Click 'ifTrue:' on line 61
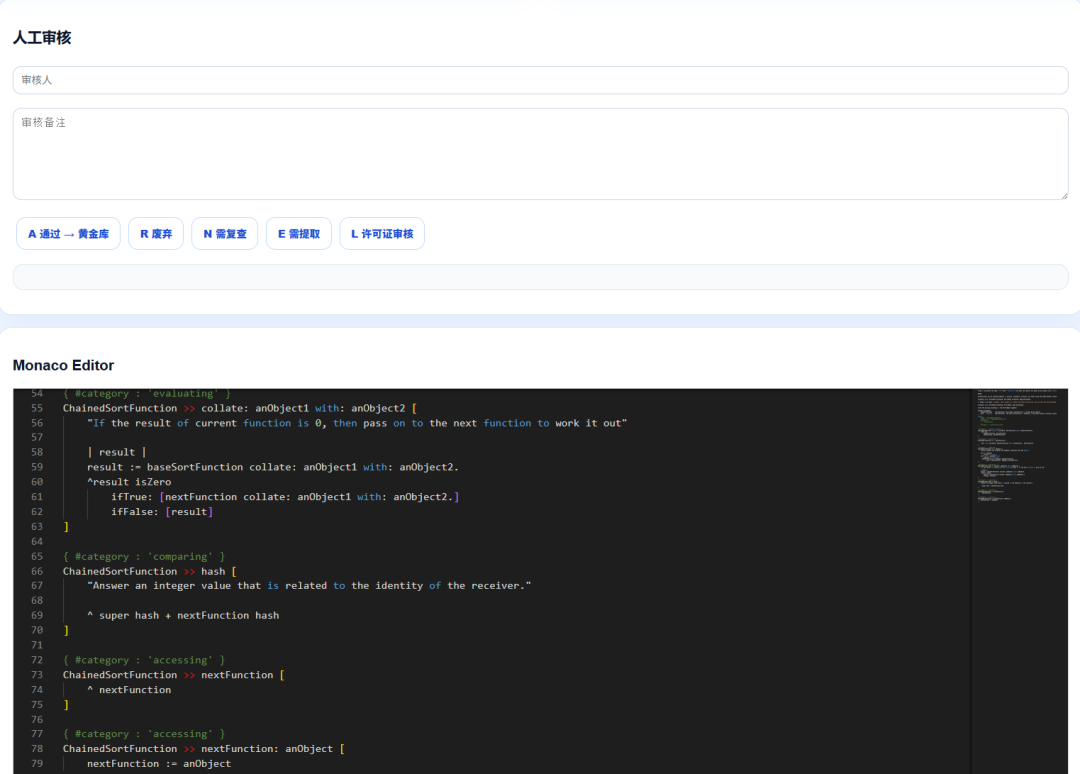This screenshot has width=1080, height=774. [x=132, y=496]
